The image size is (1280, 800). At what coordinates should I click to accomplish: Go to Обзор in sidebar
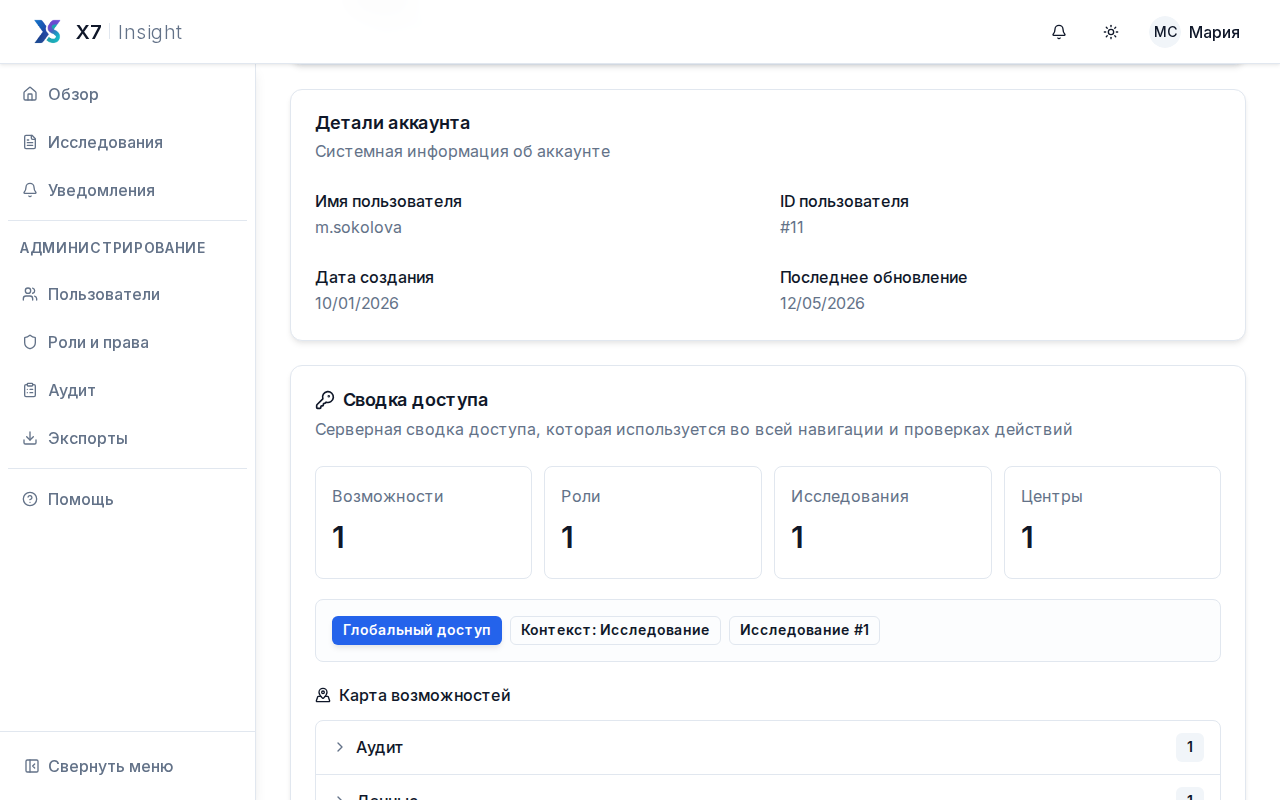127,94
